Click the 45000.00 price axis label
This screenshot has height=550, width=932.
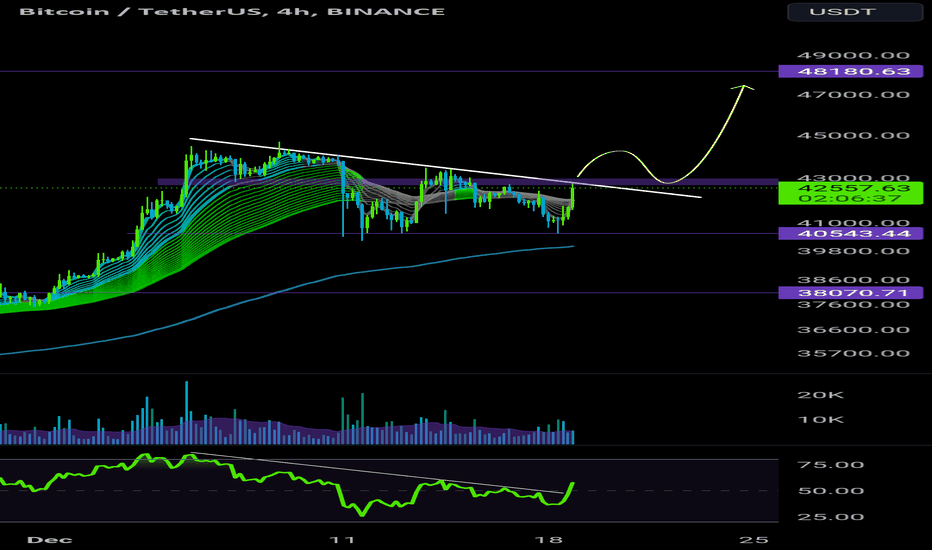(x=854, y=136)
